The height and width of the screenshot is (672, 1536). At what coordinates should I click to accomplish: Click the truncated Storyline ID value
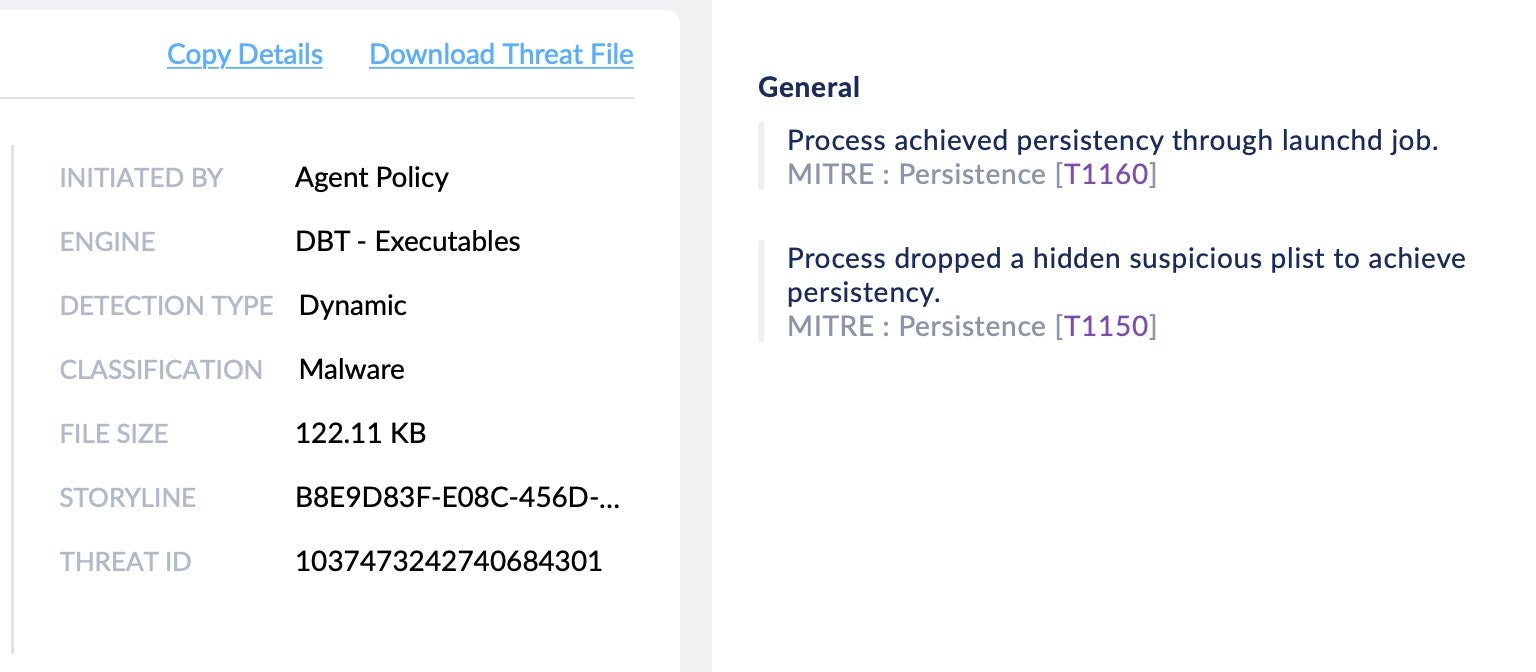(457, 498)
